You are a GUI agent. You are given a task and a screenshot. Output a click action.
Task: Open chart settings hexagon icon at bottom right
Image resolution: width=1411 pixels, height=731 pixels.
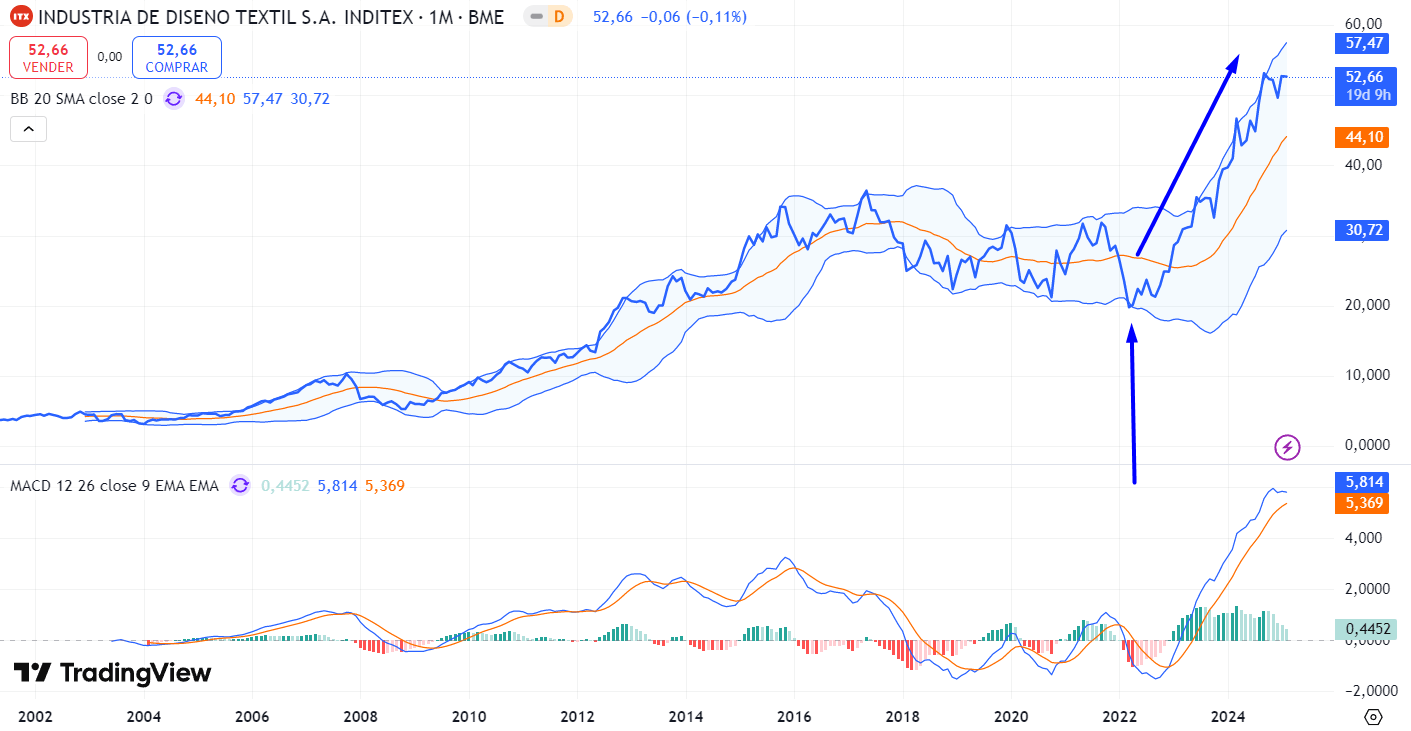(x=1373, y=716)
